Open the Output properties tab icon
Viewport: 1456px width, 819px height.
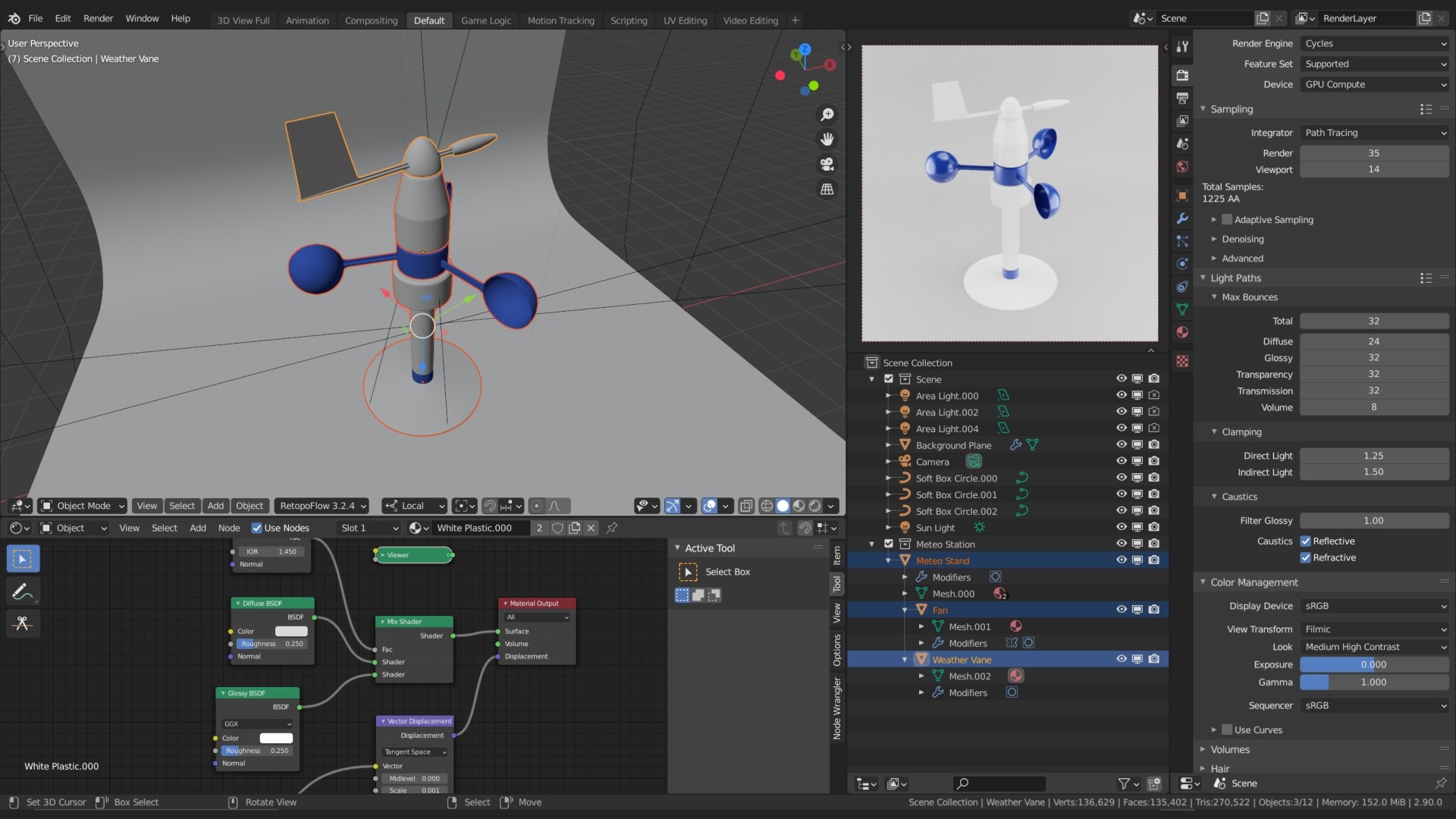point(1182,98)
